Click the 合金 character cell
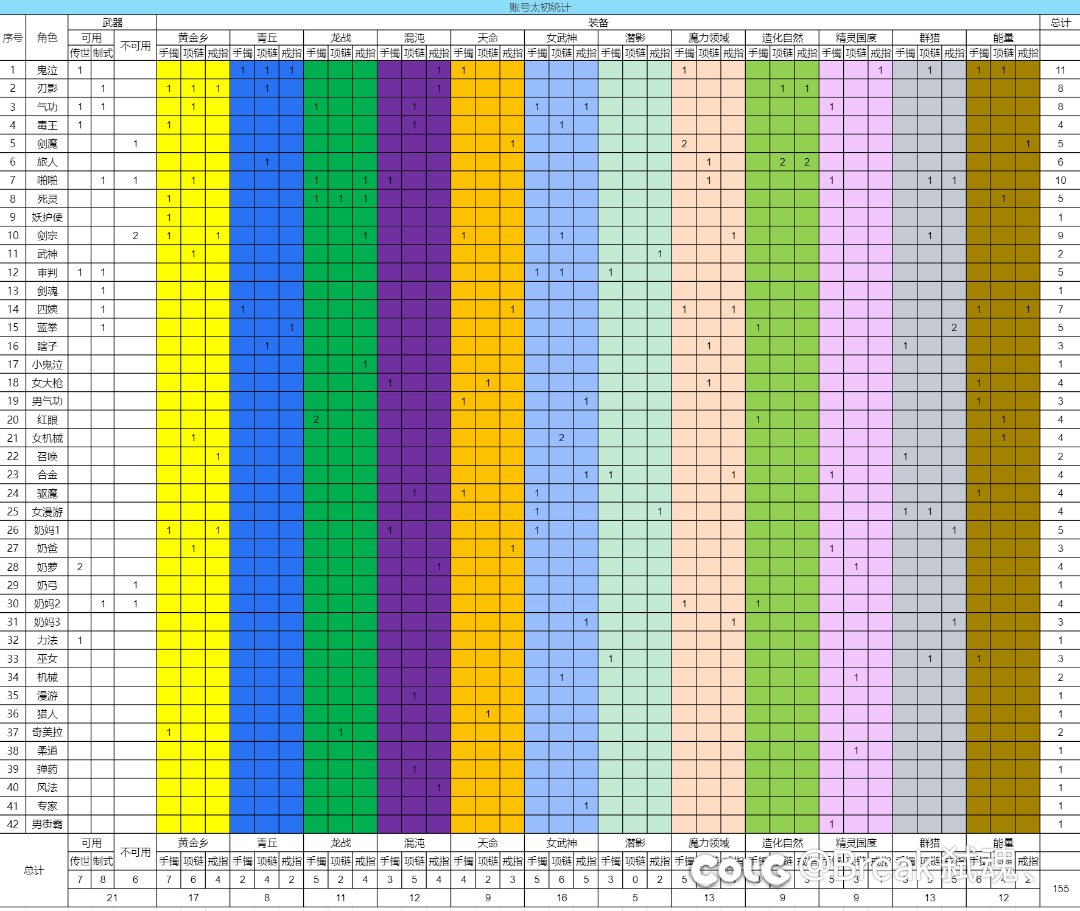The height and width of the screenshot is (911, 1080). [x=47, y=474]
